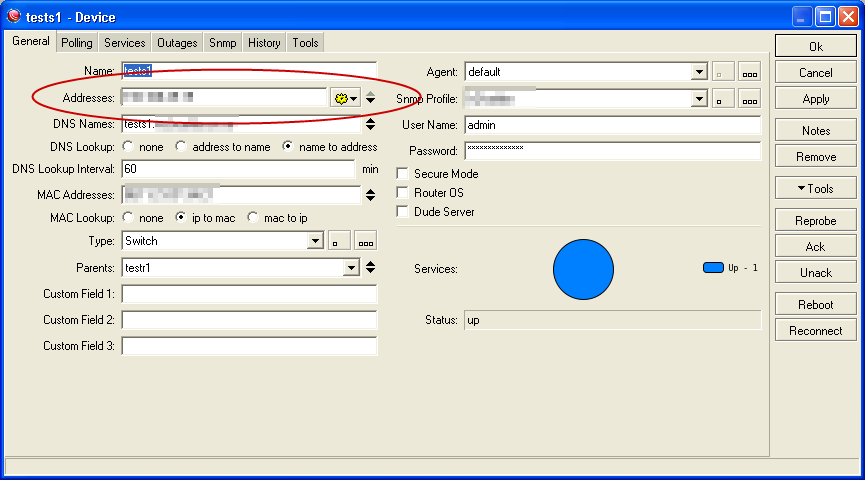Expand the Parents dropdown showing testr1

(351, 268)
